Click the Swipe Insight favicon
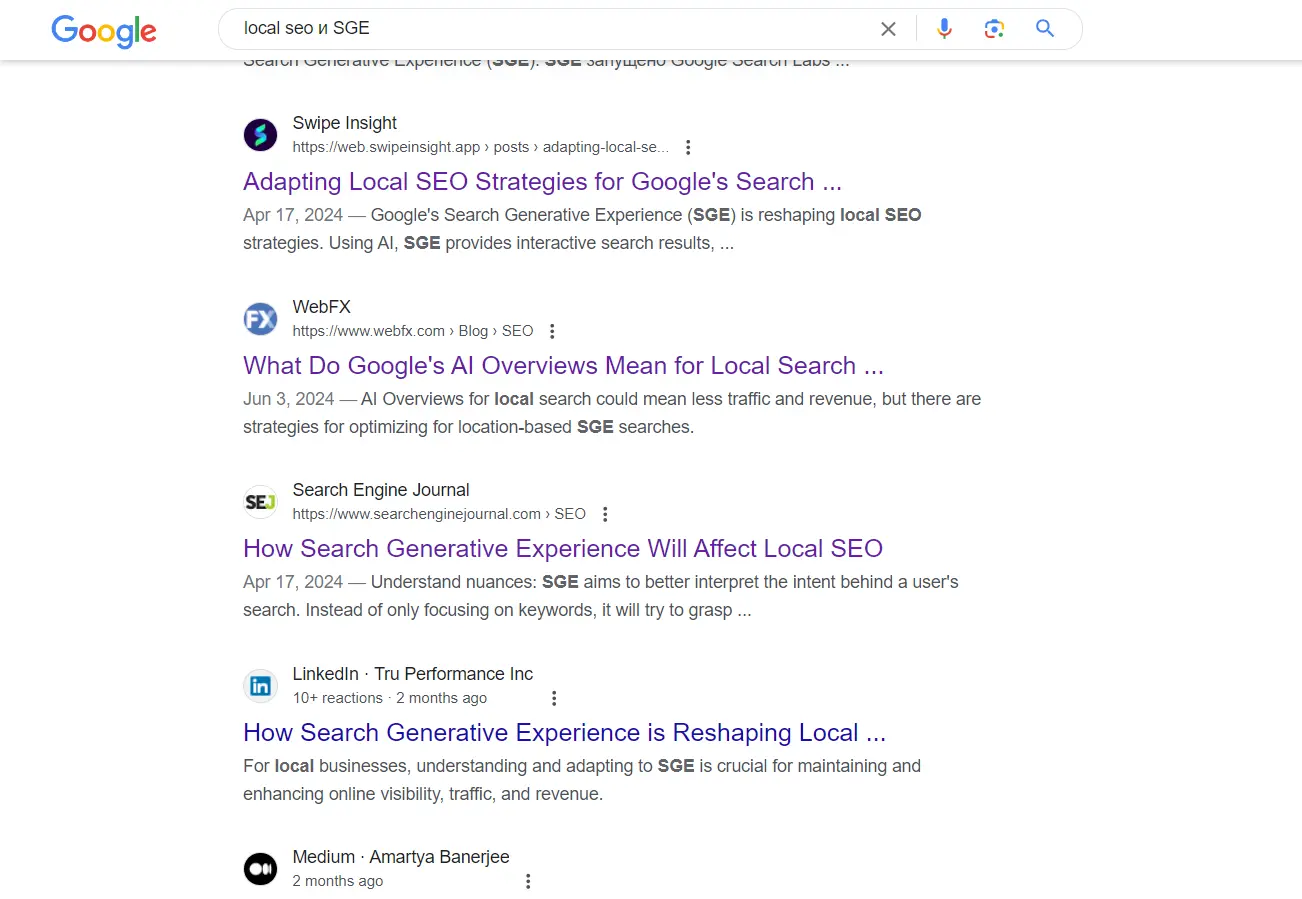The height and width of the screenshot is (899, 1302). coord(260,135)
